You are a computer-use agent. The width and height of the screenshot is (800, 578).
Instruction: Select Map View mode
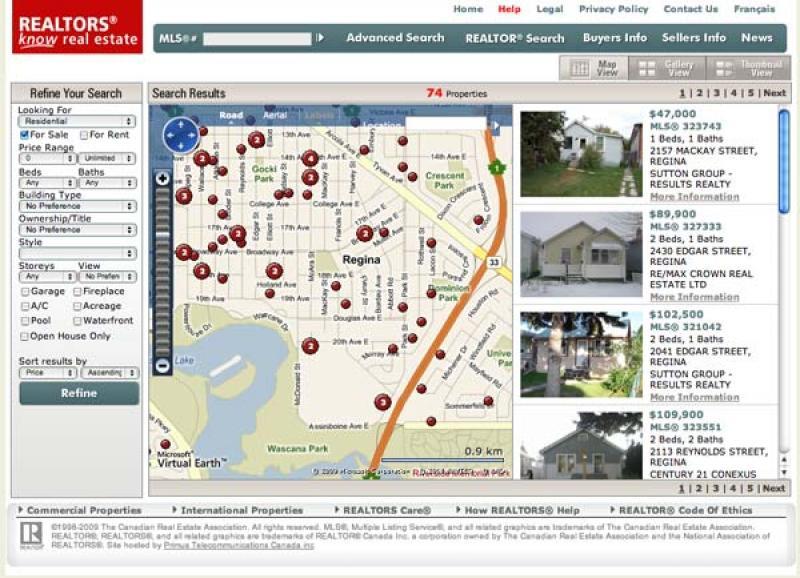pyautogui.click(x=600, y=70)
